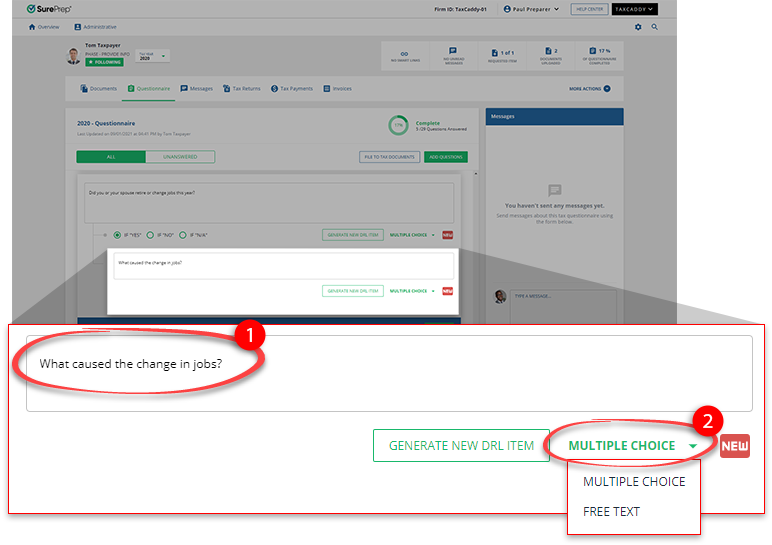This screenshot has width=772, height=545.
Task: Click the Messages panel header
Action: coord(554,117)
